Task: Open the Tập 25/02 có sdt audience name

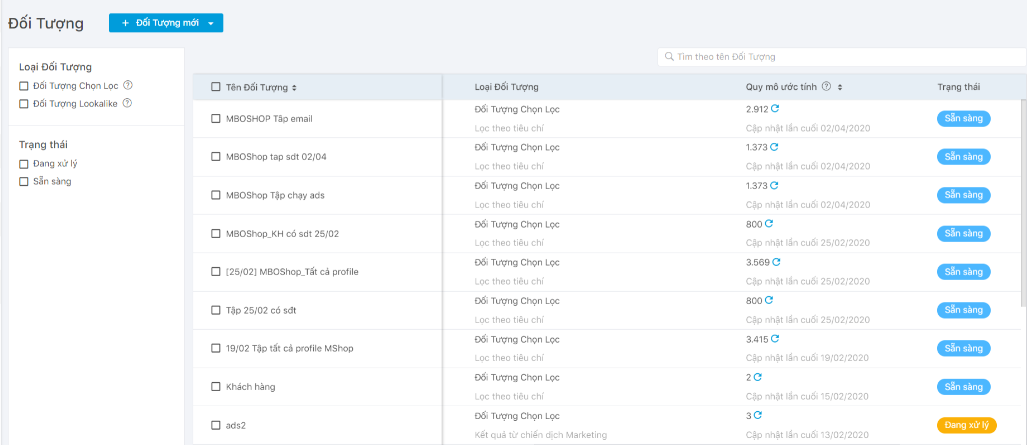Action: [x=261, y=310]
